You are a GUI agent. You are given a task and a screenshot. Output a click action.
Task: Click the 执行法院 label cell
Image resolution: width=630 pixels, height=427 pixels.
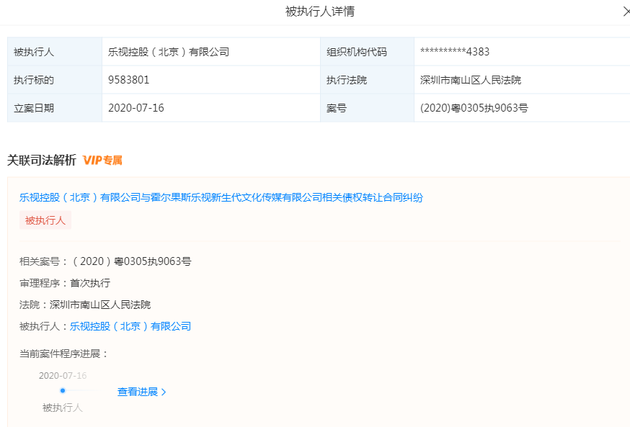pyautogui.click(x=367, y=80)
